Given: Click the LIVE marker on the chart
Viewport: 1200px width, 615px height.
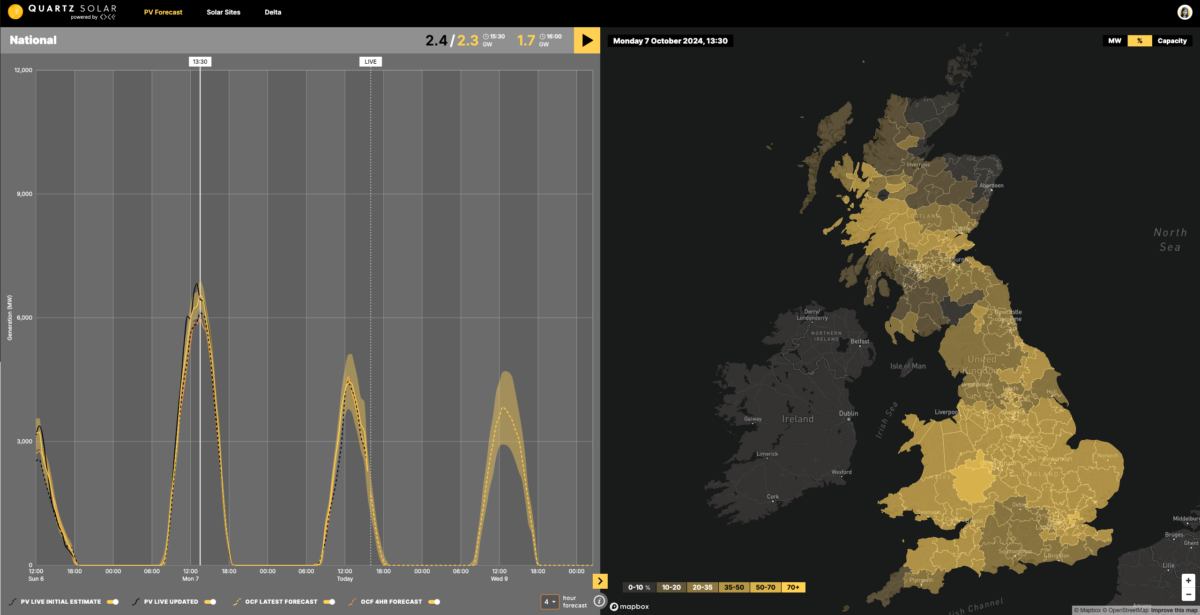Looking at the screenshot, I should point(371,61).
